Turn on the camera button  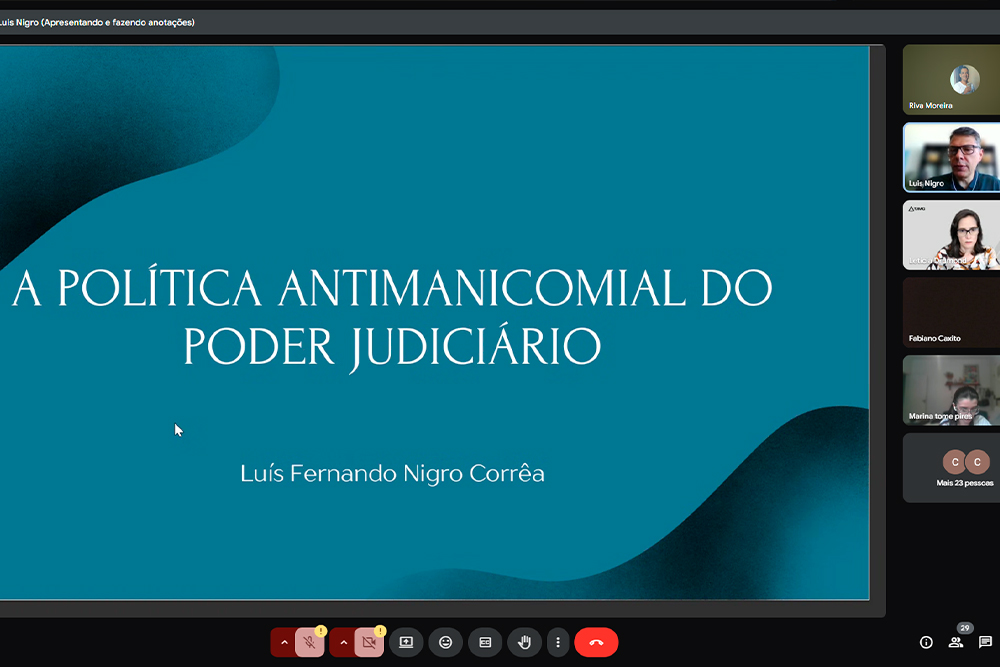369,642
